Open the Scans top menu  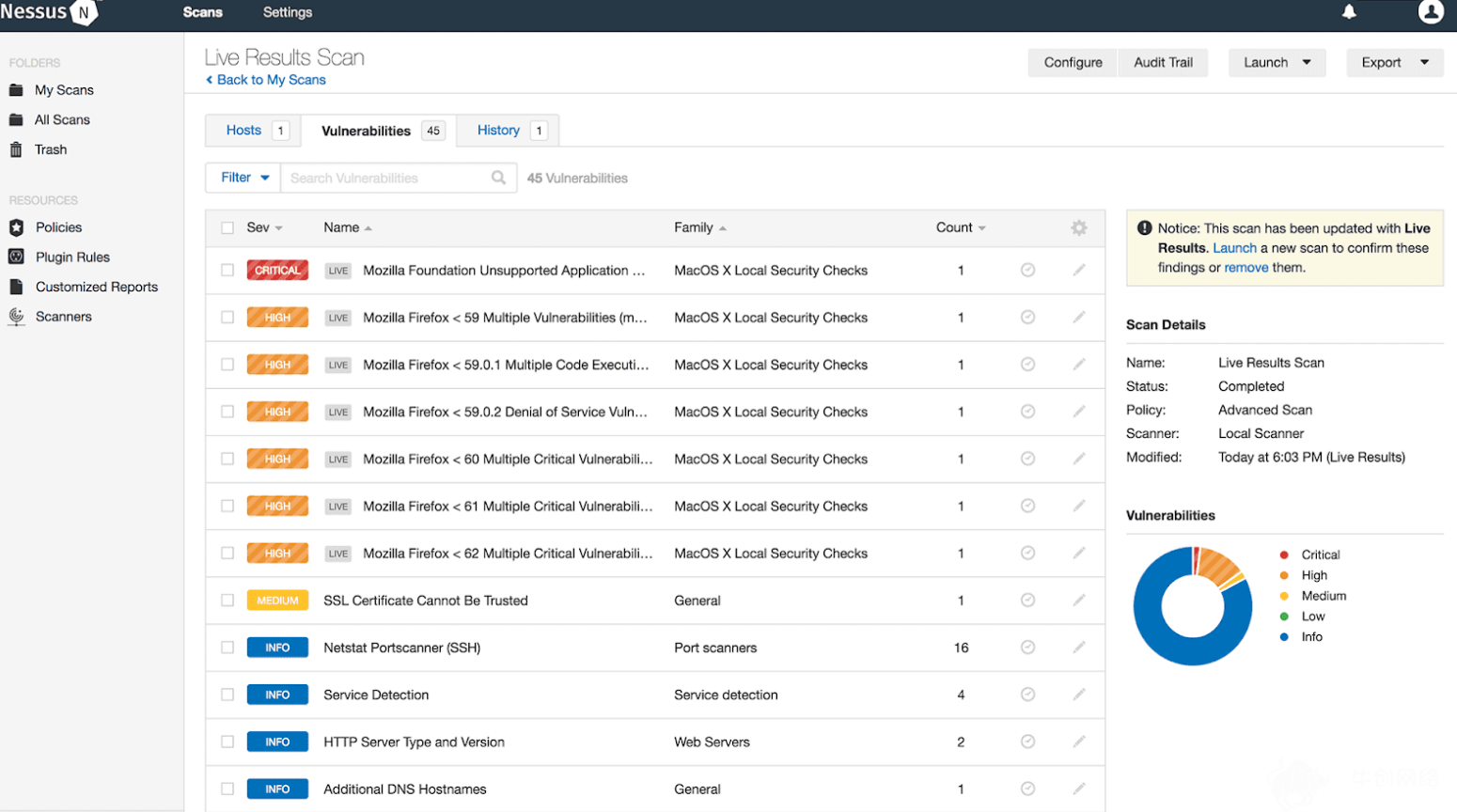pyautogui.click(x=203, y=12)
